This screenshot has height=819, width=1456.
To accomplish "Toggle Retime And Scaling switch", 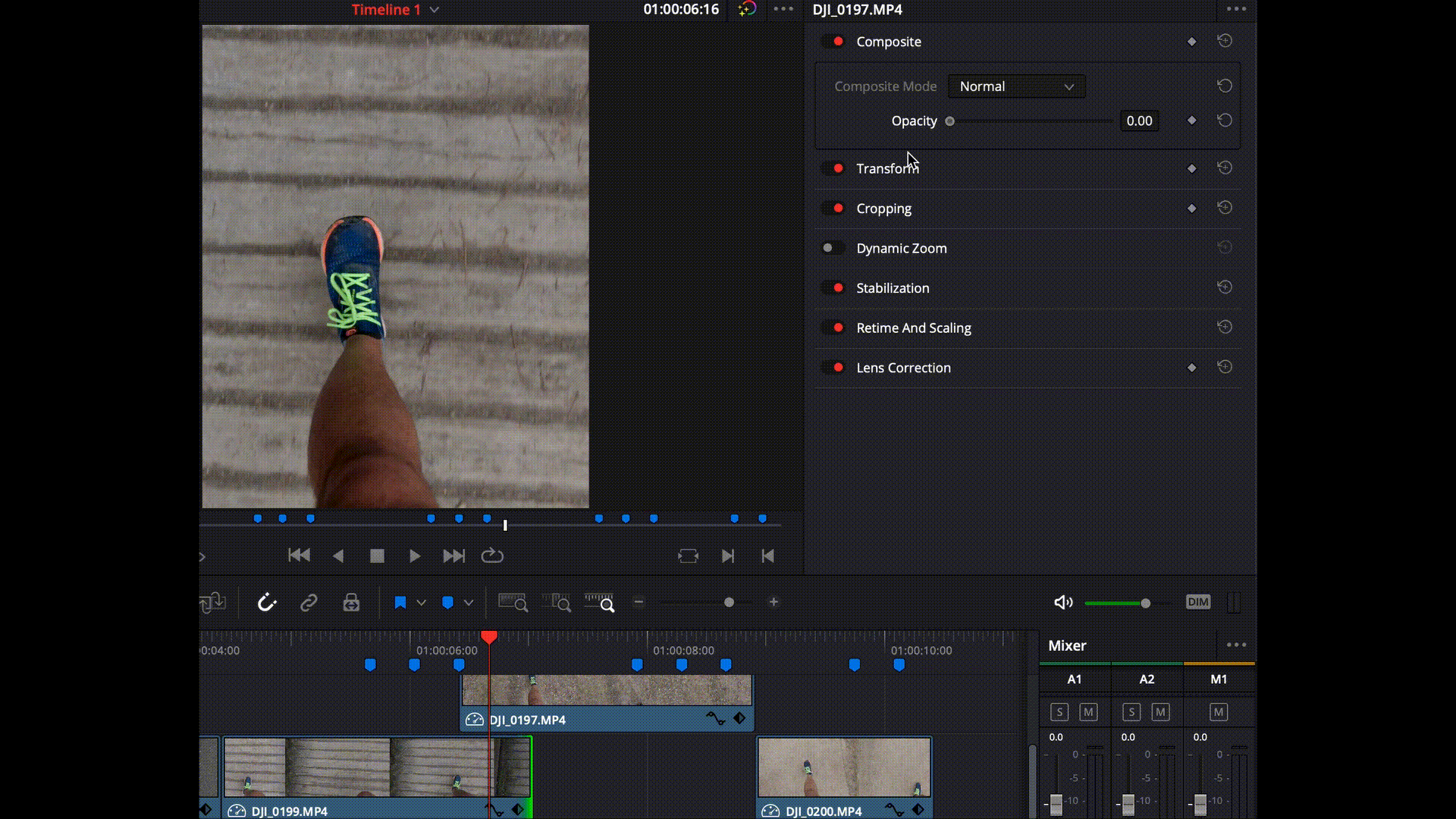I will (x=833, y=328).
